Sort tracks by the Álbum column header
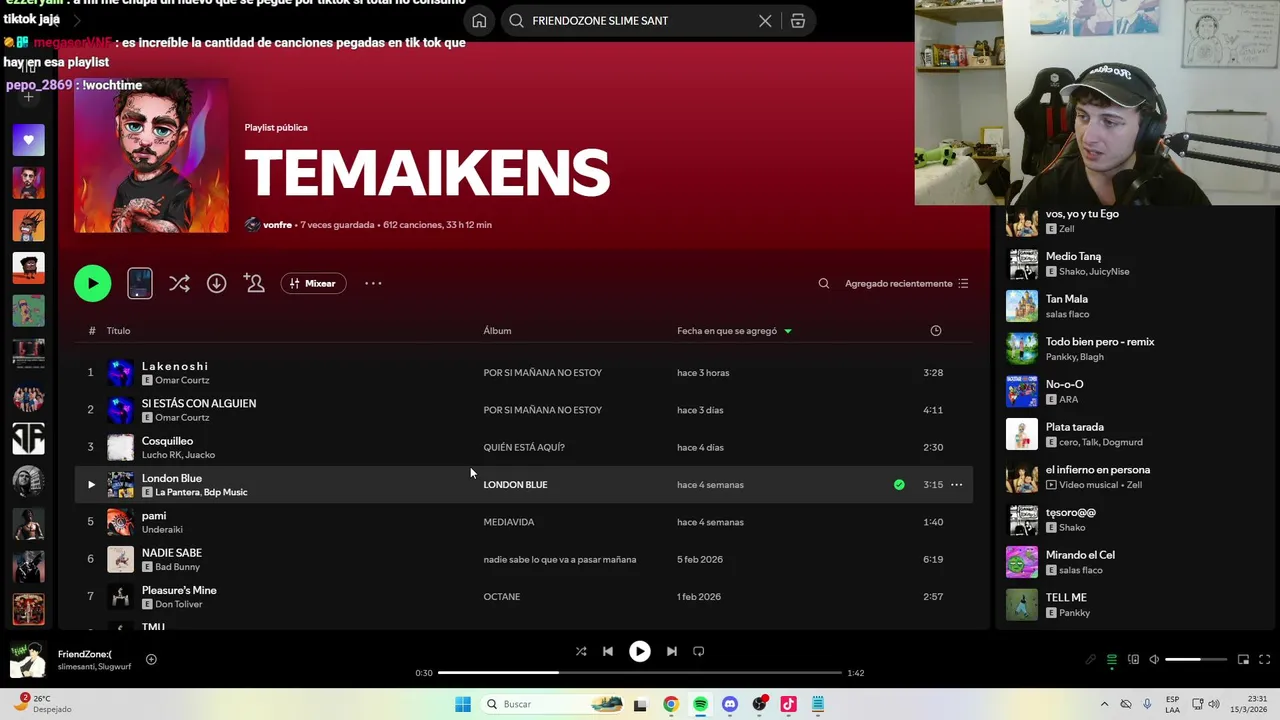This screenshot has width=1280, height=720. pyautogui.click(x=497, y=331)
